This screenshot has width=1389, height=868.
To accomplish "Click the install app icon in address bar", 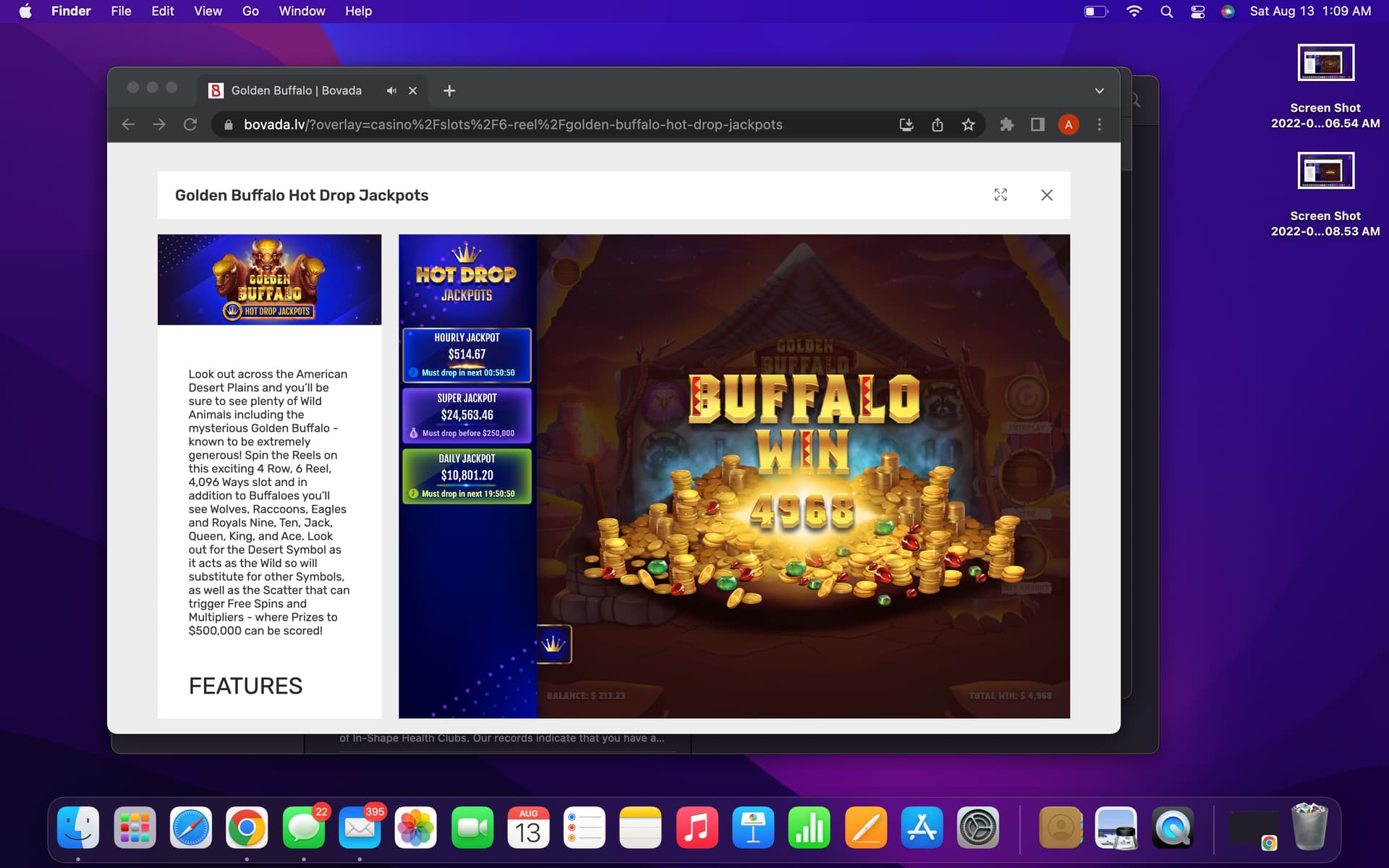I will [906, 124].
